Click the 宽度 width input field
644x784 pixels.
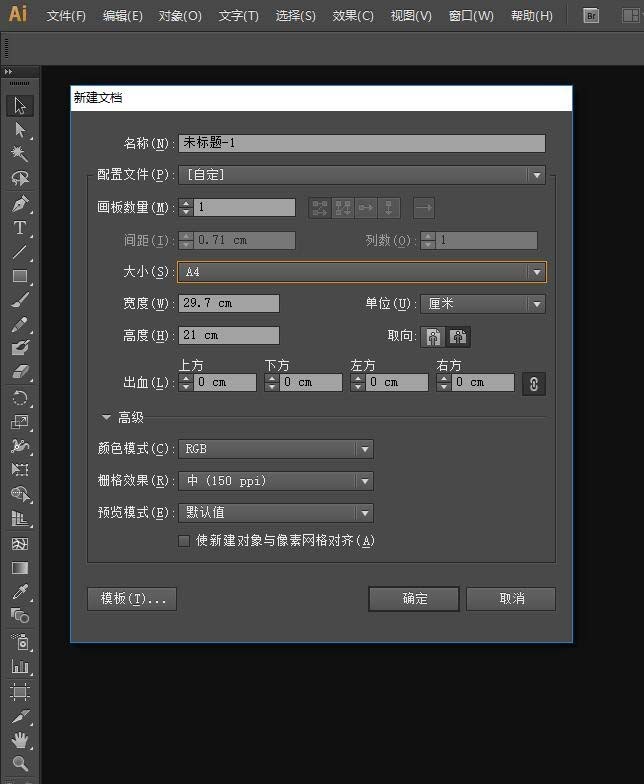click(229, 304)
